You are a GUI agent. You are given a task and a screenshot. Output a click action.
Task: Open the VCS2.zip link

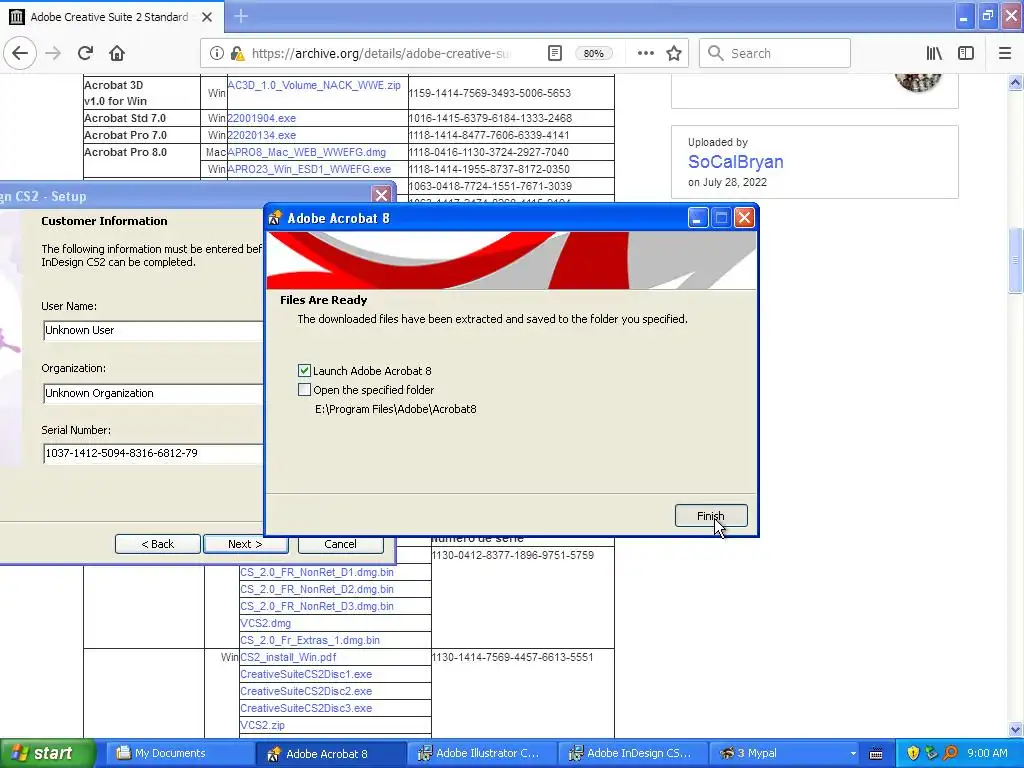coord(263,725)
